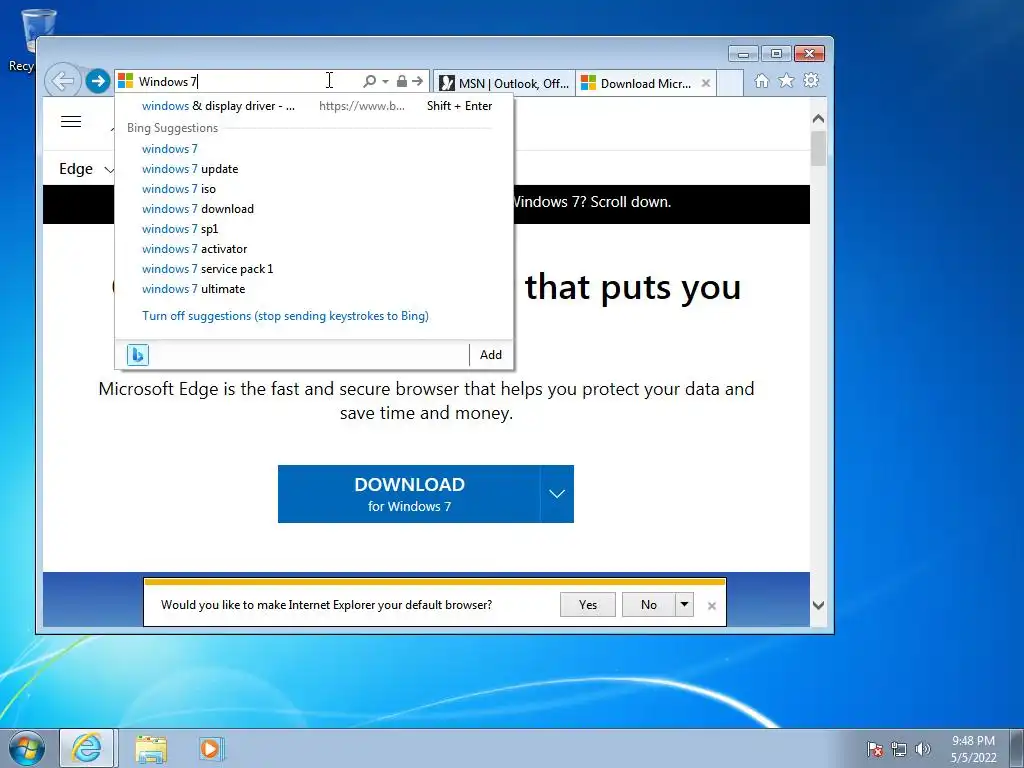
Task: Click No on default browser prompt
Action: [x=648, y=605]
